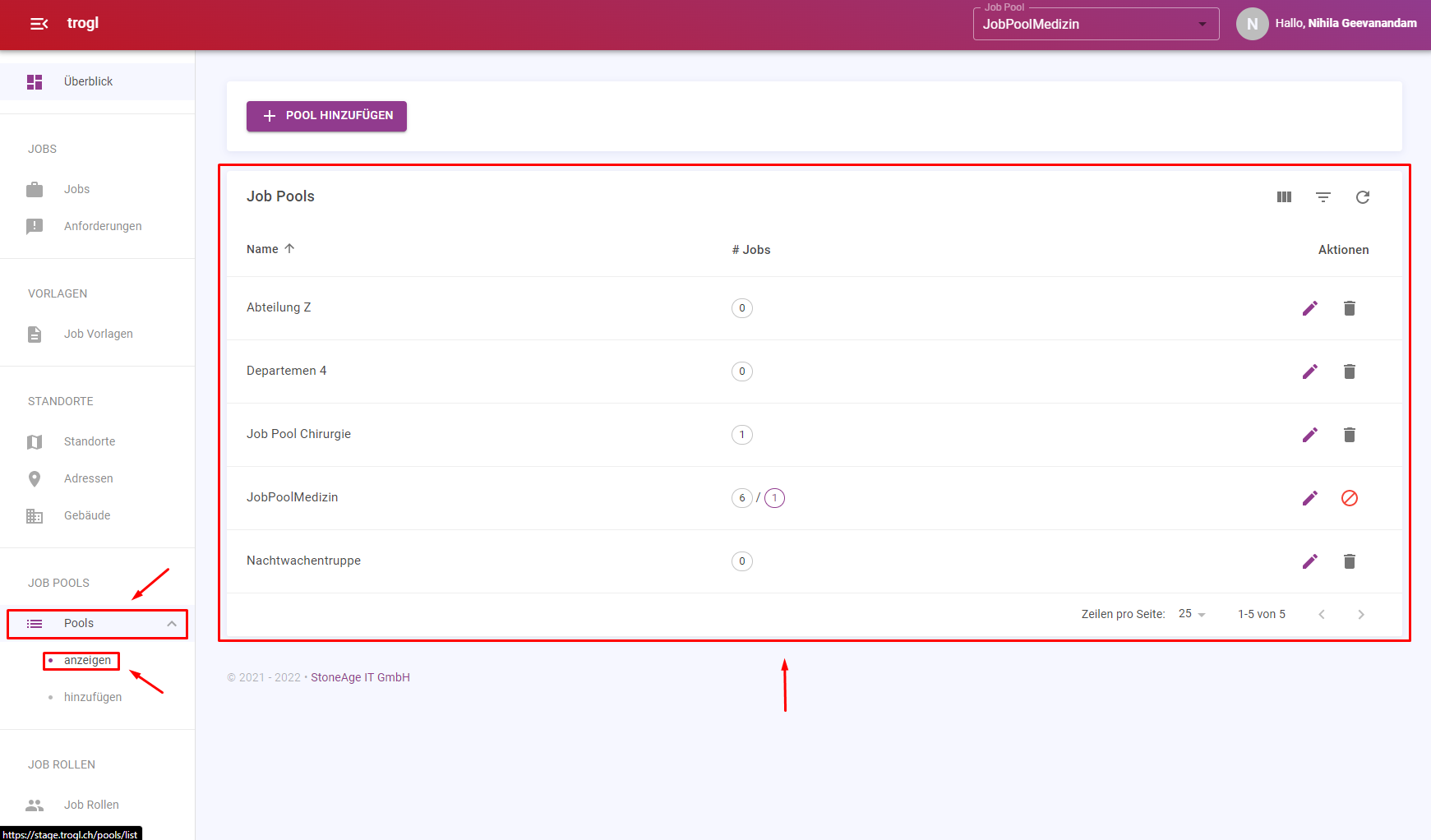Click the Adressen location pin icon

(35, 478)
